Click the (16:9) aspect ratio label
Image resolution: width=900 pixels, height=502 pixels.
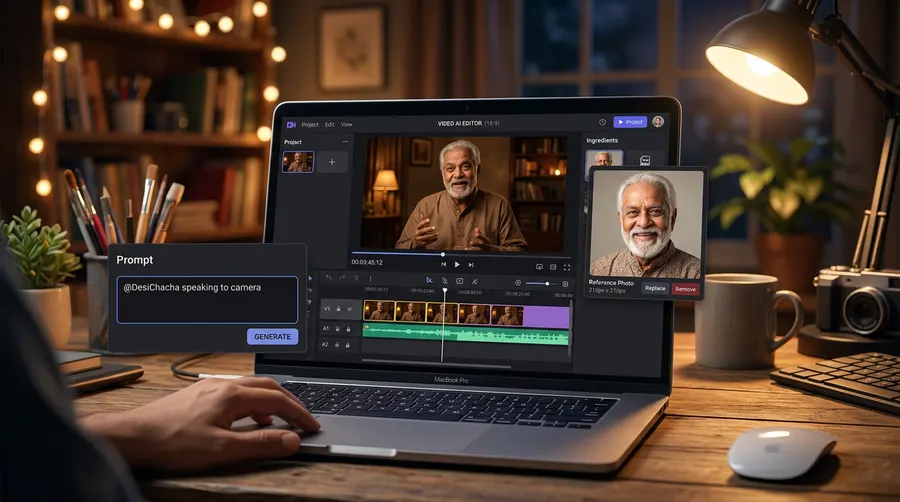tap(492, 123)
